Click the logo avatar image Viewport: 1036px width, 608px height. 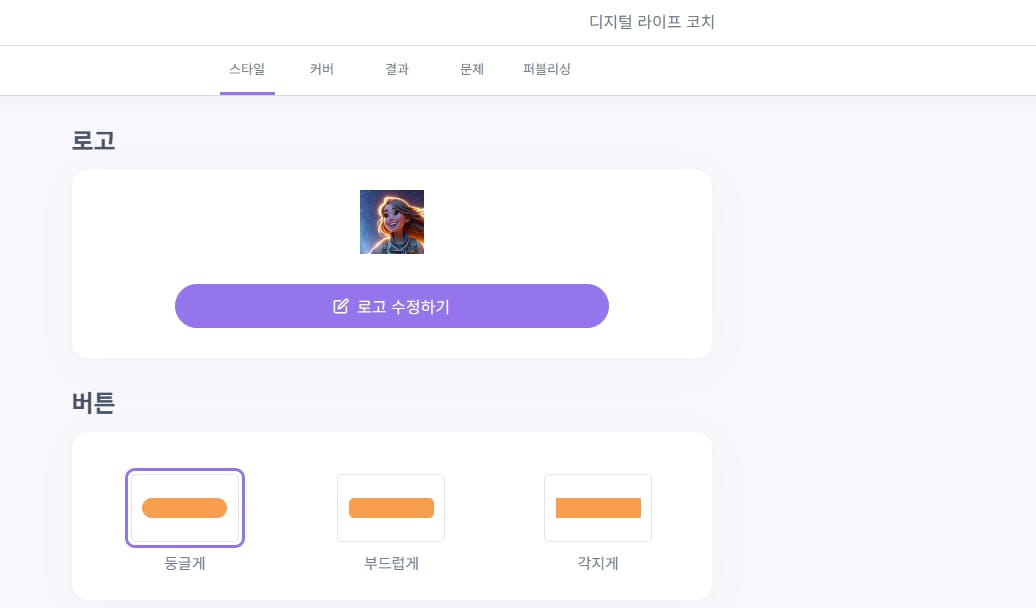click(x=392, y=222)
